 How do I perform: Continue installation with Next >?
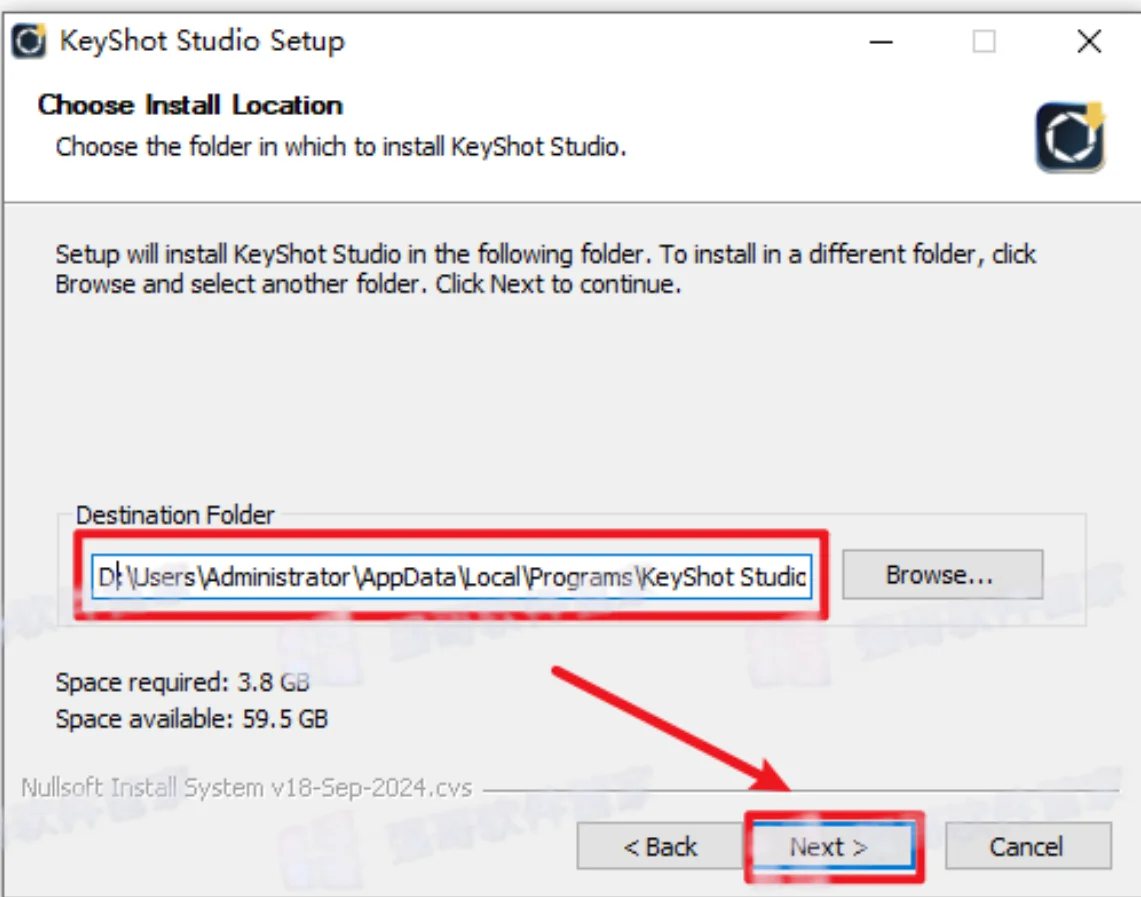coord(832,846)
